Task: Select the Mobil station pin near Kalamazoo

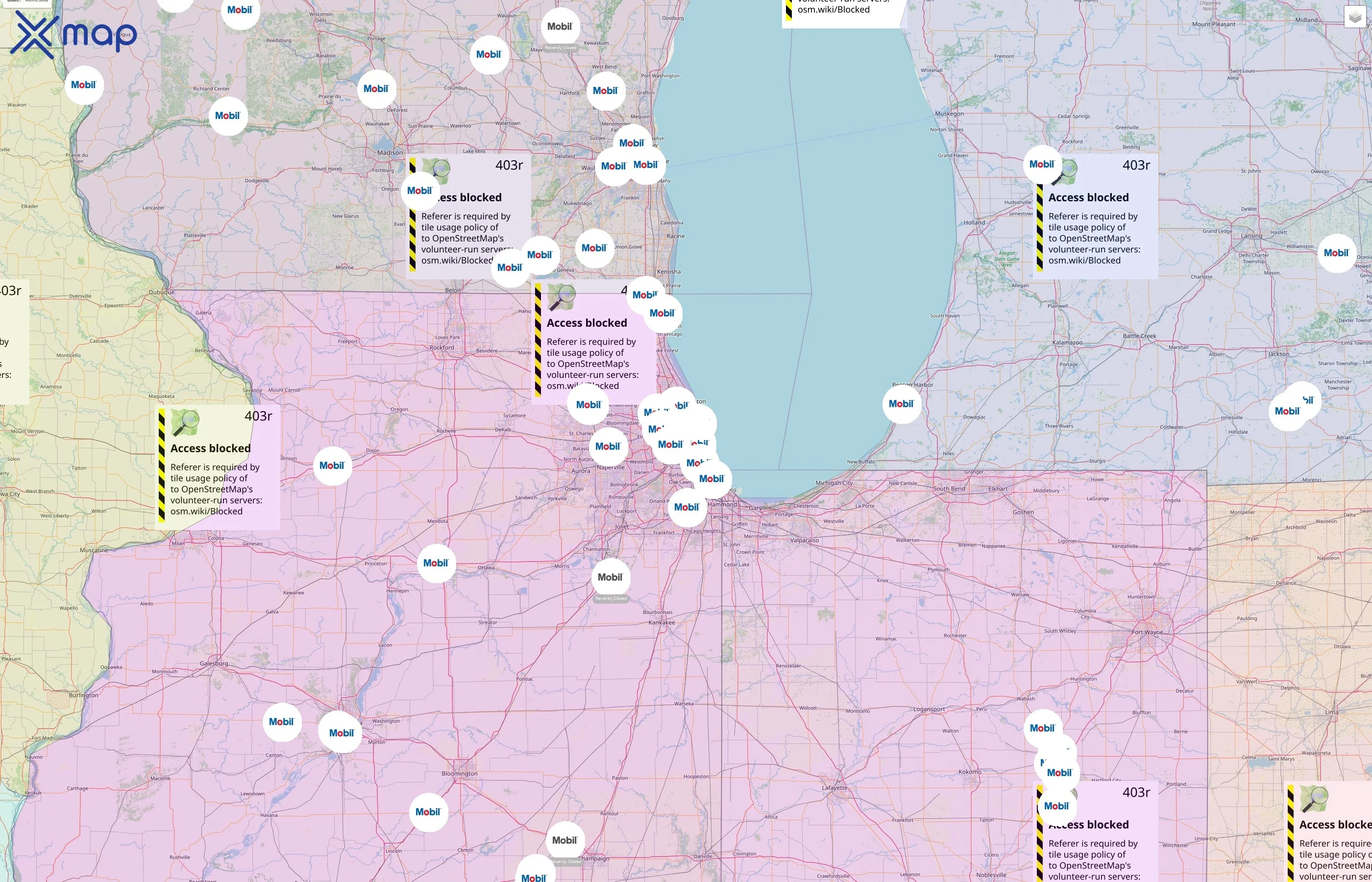Action: [x=901, y=403]
